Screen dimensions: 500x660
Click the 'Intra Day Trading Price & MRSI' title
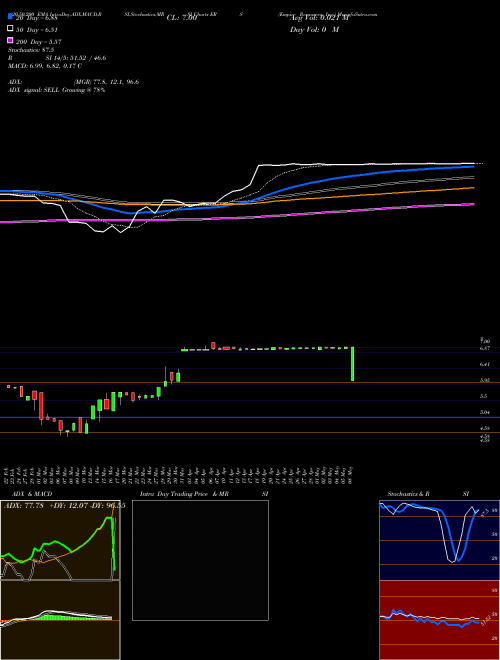(x=204, y=494)
